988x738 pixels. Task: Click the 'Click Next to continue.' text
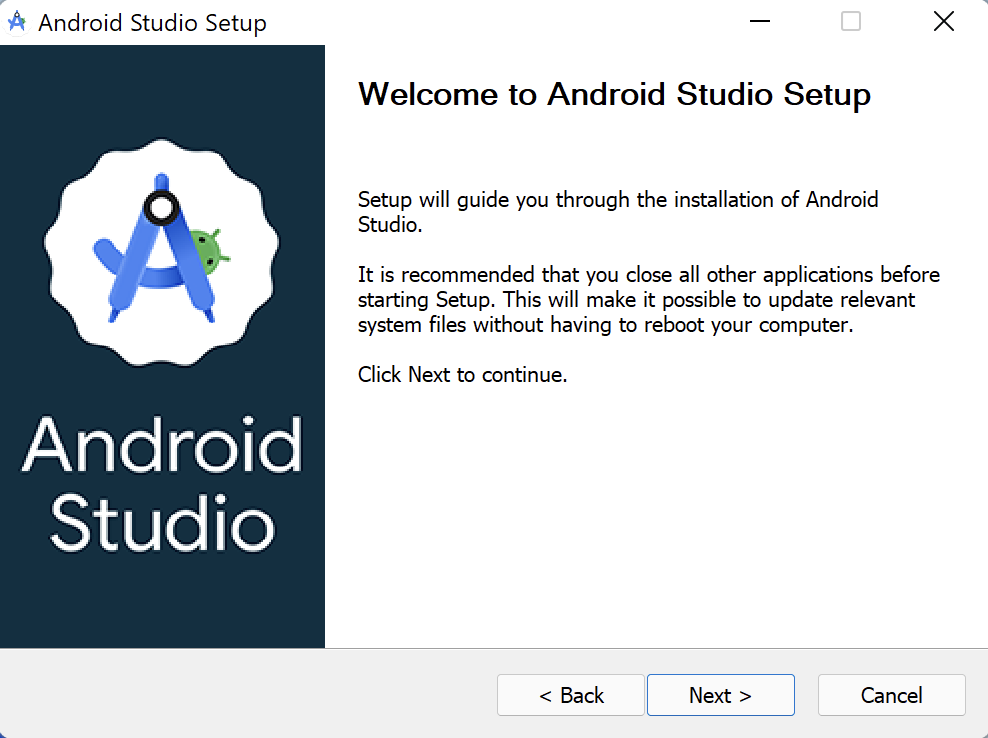pyautogui.click(x=462, y=375)
